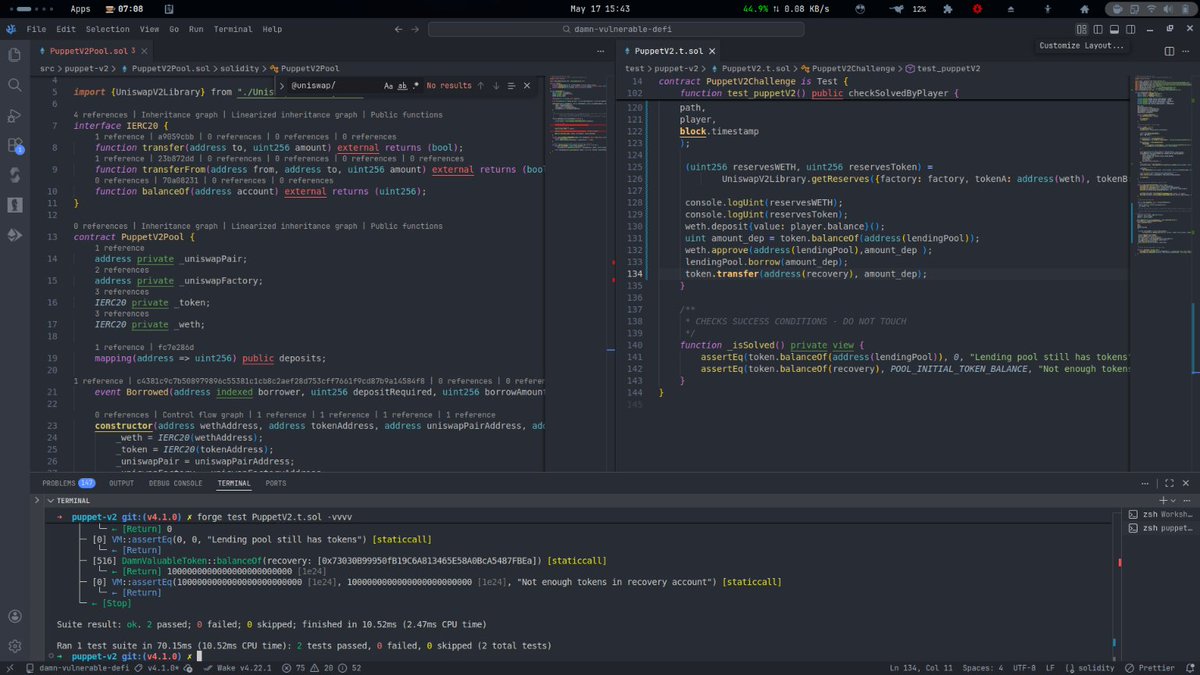Open the Explorer view in activity bar
The image size is (1200, 675).
coord(14,56)
